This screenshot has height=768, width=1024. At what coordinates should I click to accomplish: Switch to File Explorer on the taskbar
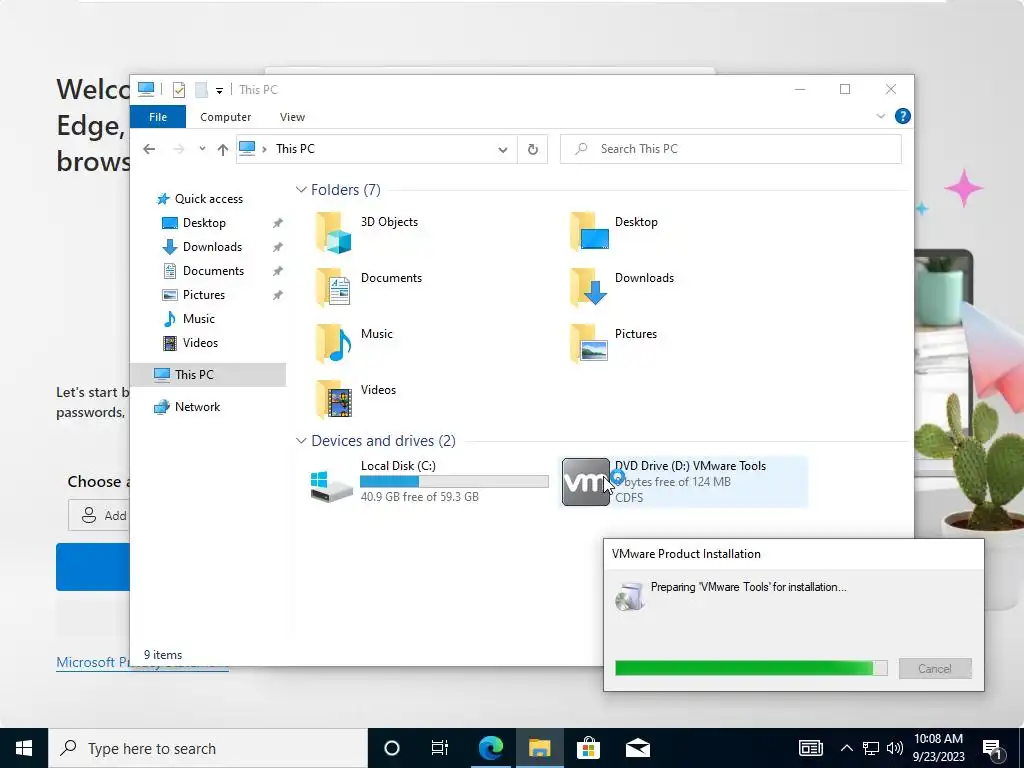click(539, 748)
